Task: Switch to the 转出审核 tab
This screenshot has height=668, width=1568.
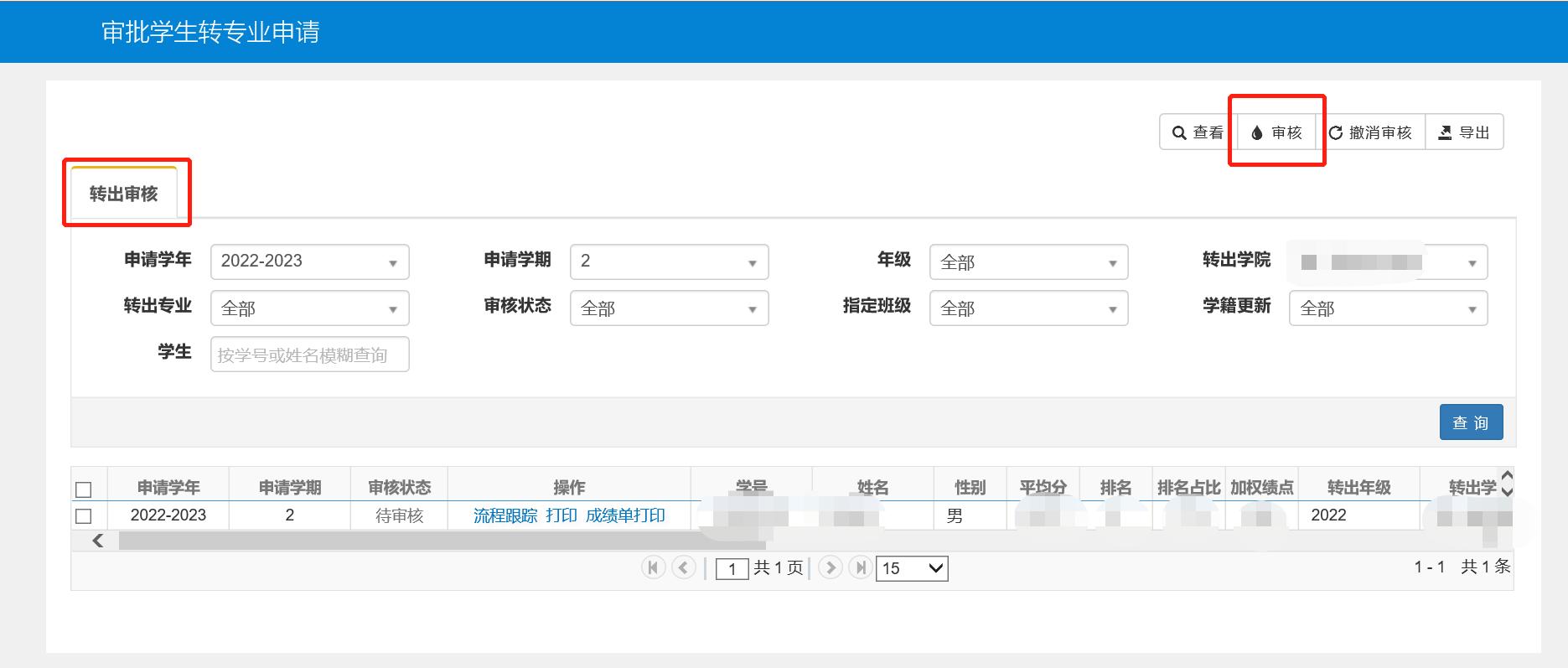Action: pos(124,194)
